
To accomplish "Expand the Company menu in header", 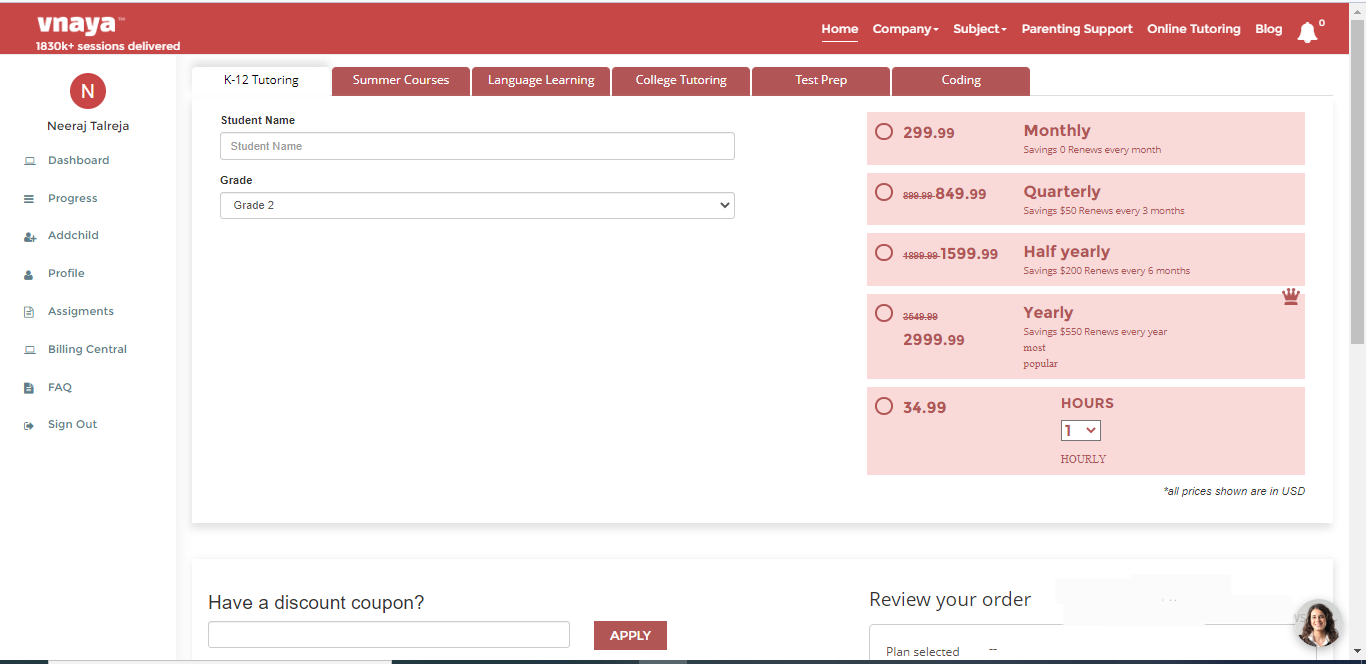I will click(905, 29).
